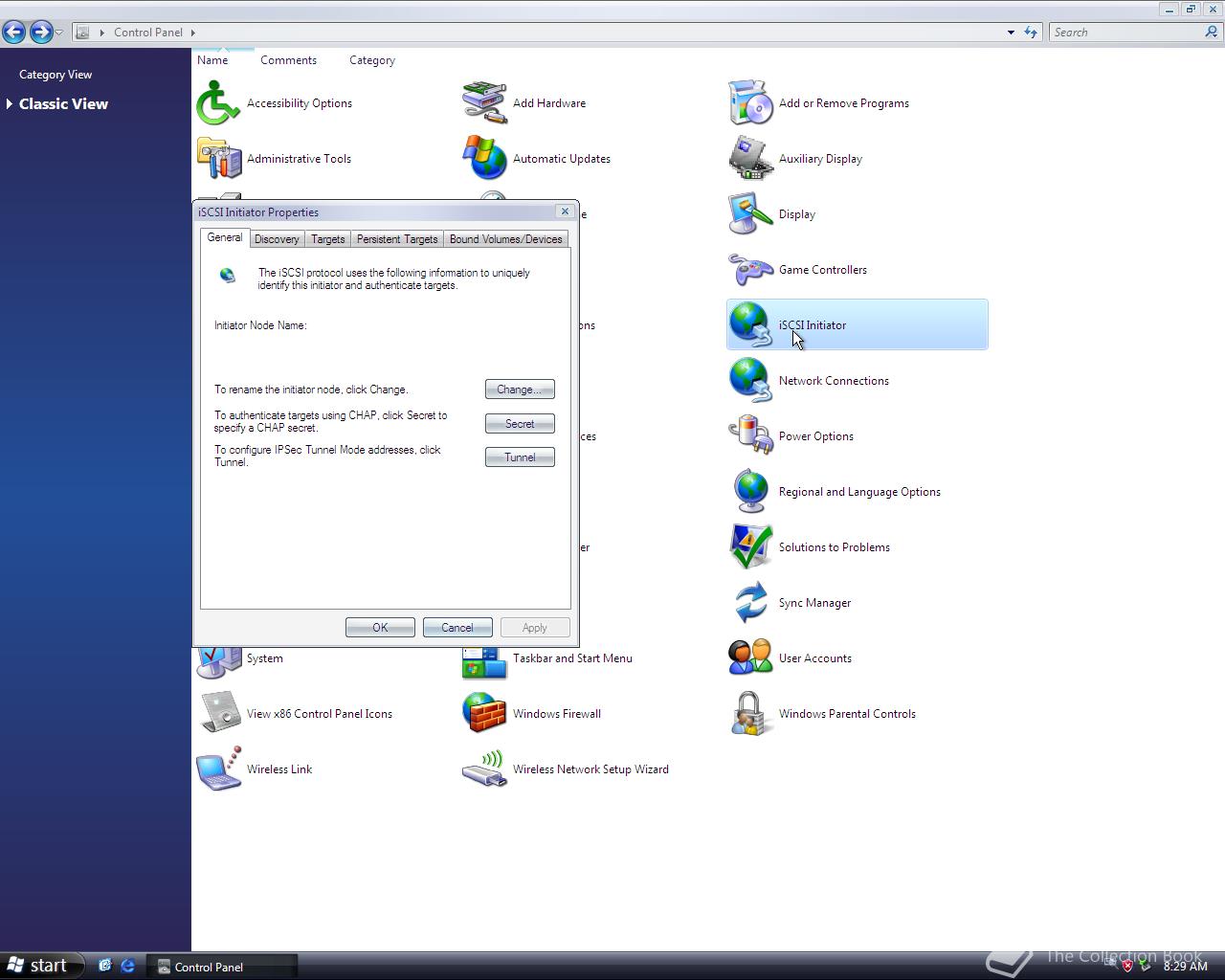Click the system tray clock
Viewport: 1225px width, 980px height.
click(1185, 967)
